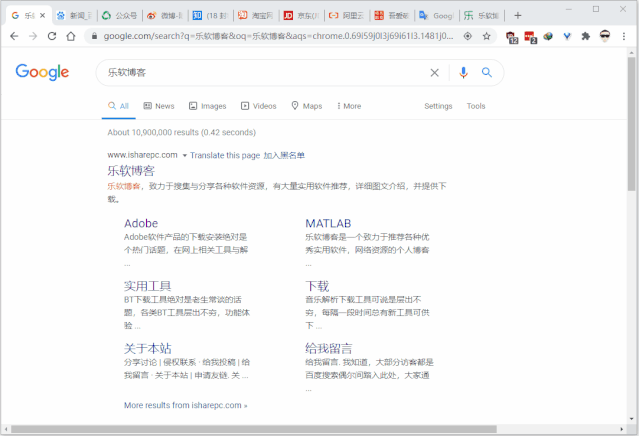Reload the page with the refresh icon

point(52,36)
